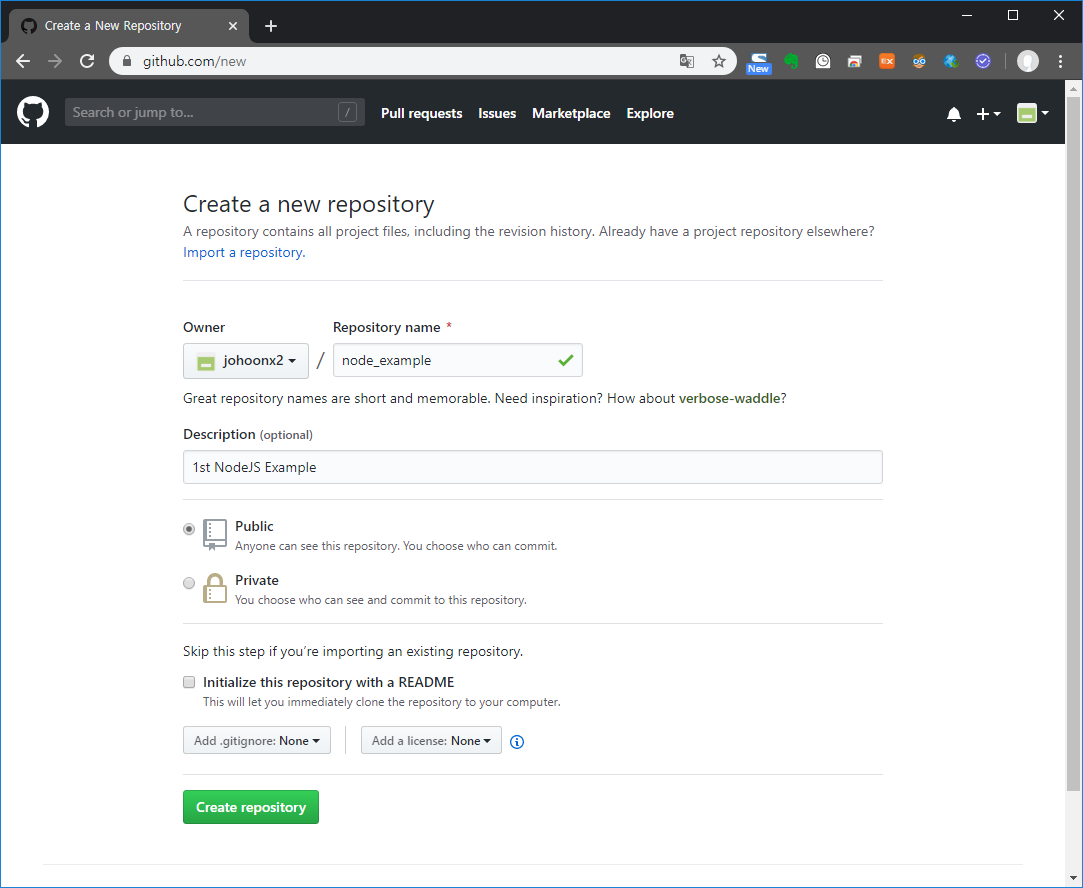The image size is (1083, 888).
Task: Open Marketplace
Action: 571,113
